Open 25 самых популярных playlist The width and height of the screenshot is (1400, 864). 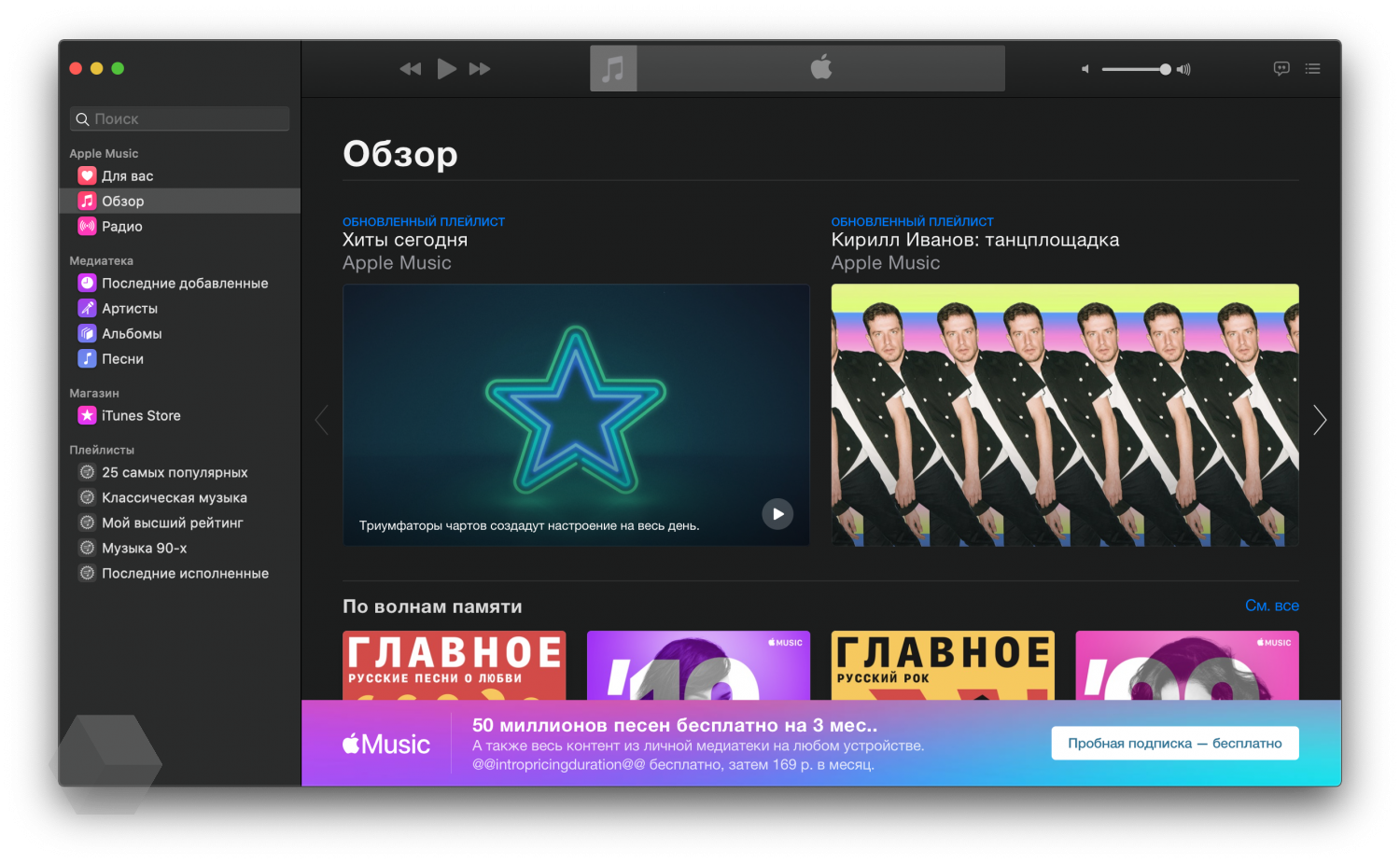[179, 472]
